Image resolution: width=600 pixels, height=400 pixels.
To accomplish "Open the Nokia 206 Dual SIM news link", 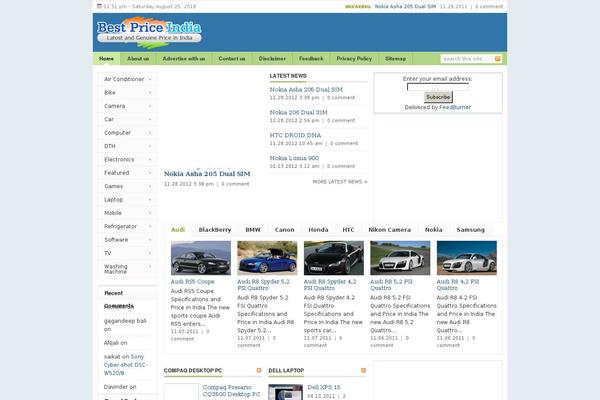I will 298,113.
